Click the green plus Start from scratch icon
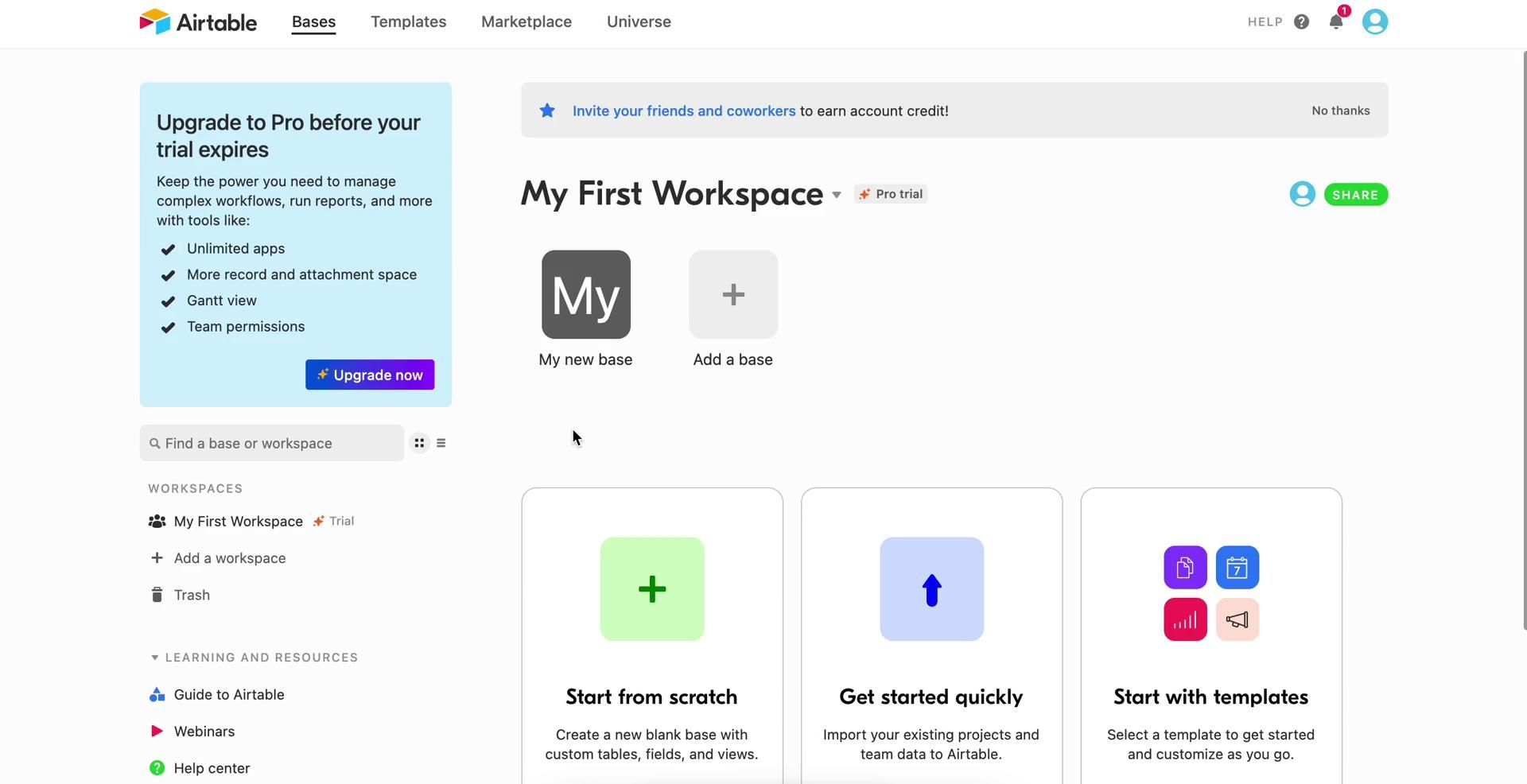 tap(652, 589)
